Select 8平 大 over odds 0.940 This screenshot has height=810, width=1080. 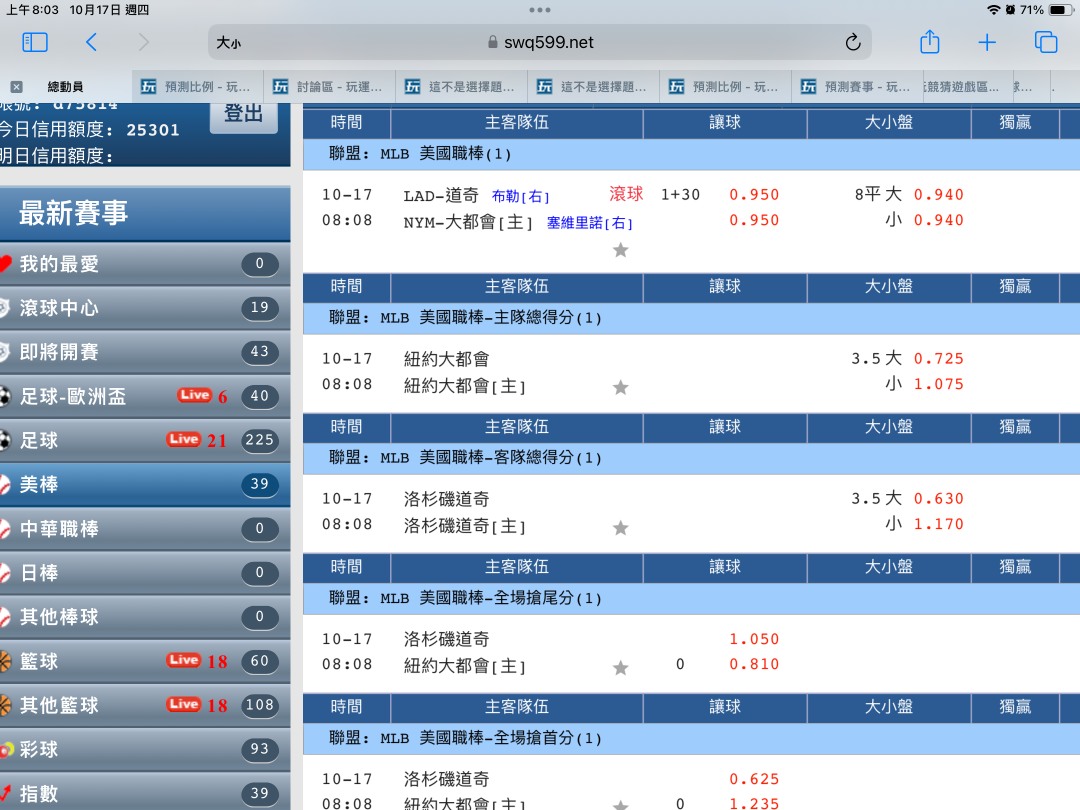coord(939,195)
